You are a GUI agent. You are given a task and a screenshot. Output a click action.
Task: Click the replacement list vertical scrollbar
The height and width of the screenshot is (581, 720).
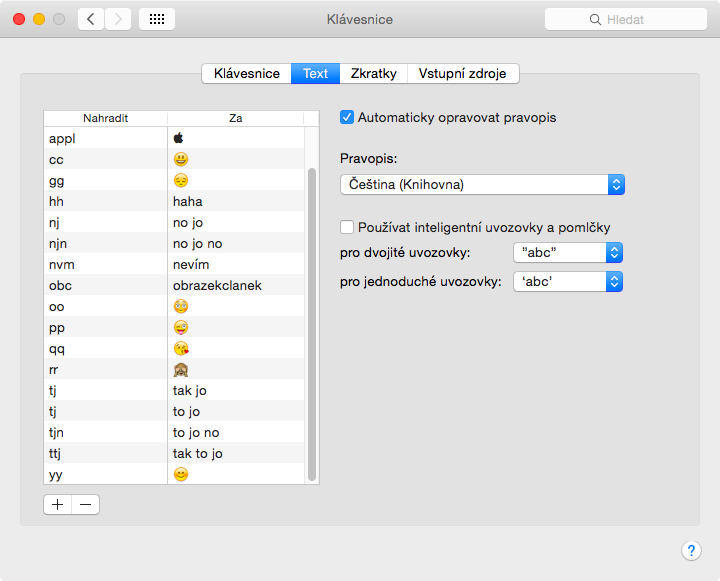click(312, 320)
